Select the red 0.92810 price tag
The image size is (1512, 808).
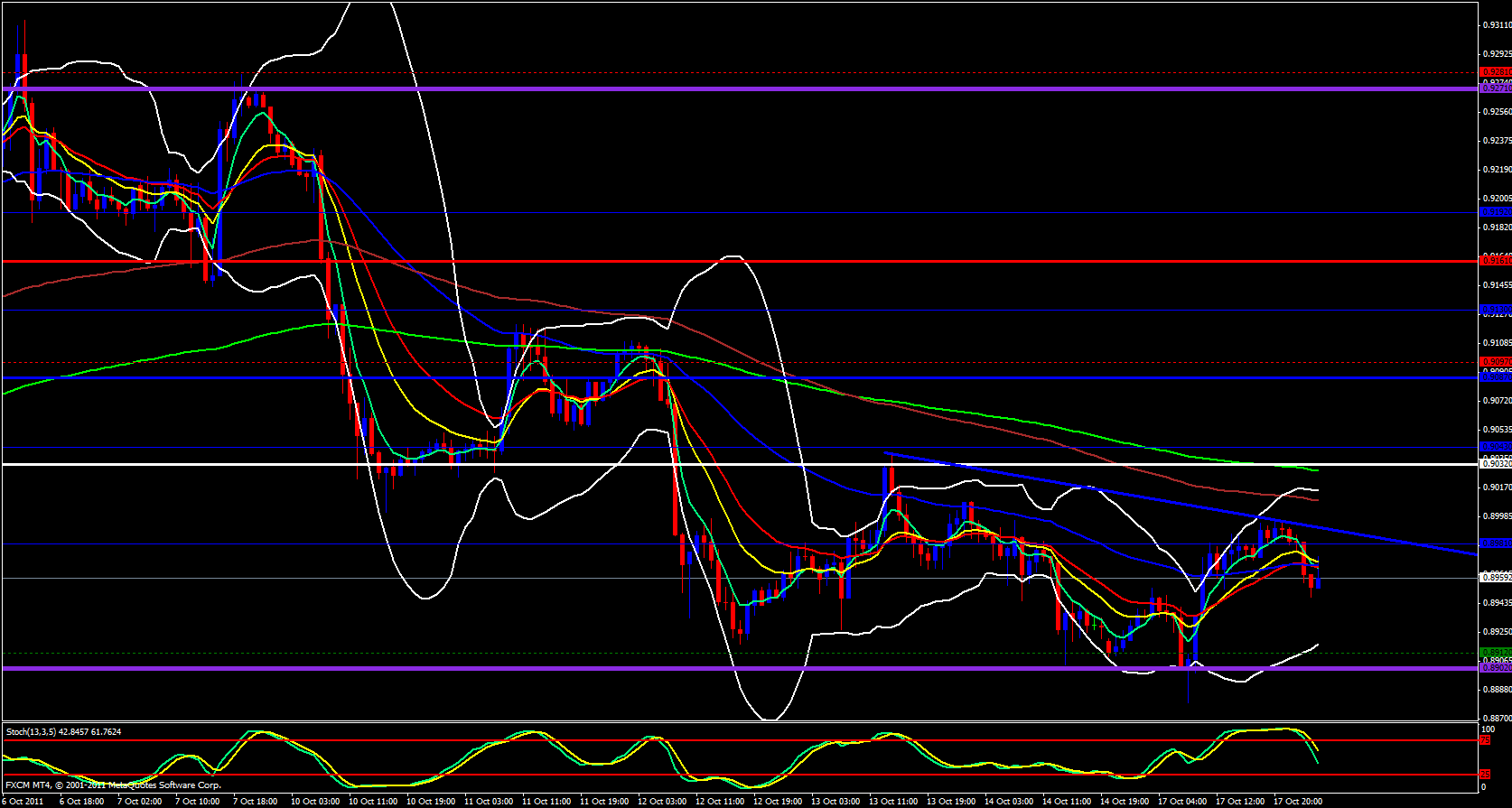[x=1496, y=72]
